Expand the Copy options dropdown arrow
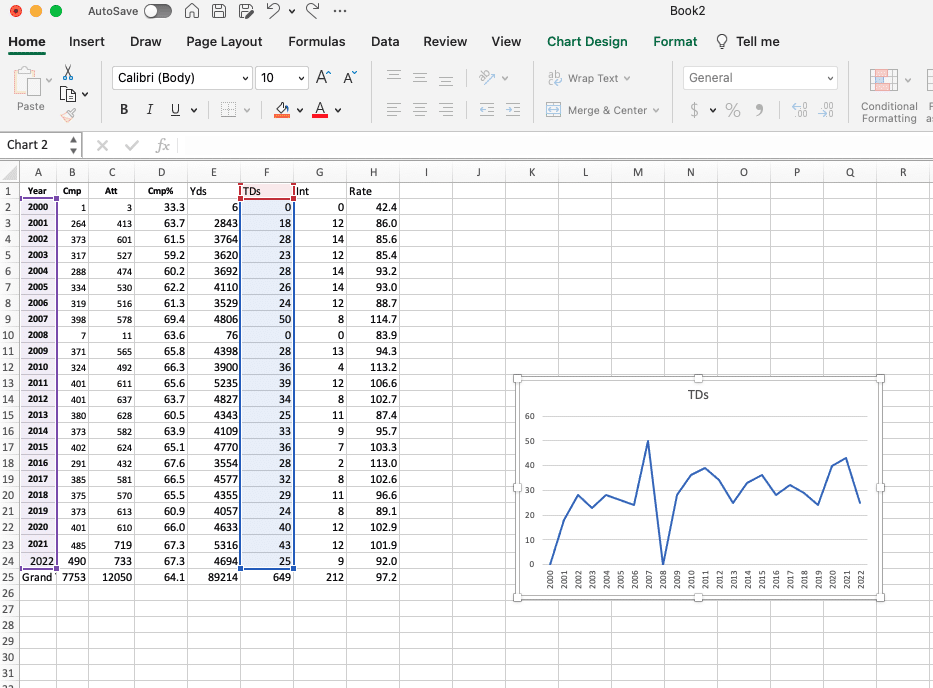 tap(85, 95)
